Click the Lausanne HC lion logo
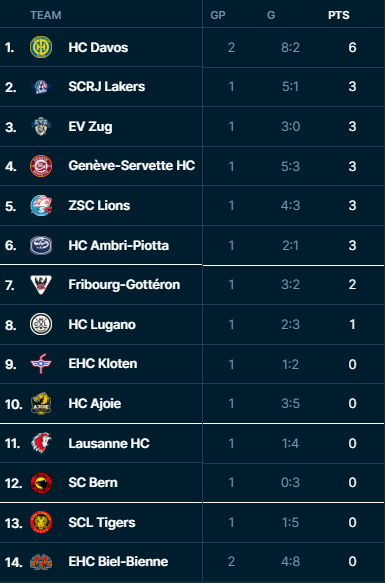This screenshot has width=385, height=583. pyautogui.click(x=41, y=443)
